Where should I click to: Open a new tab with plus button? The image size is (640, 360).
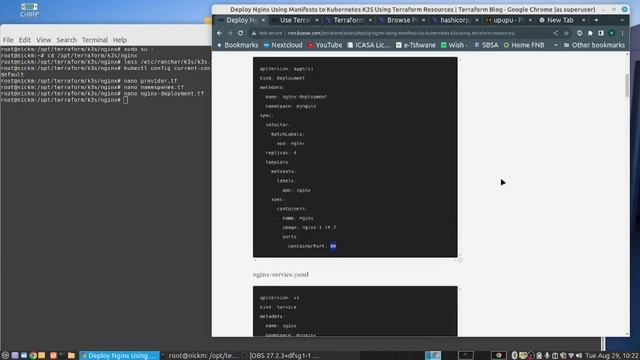pos(596,20)
